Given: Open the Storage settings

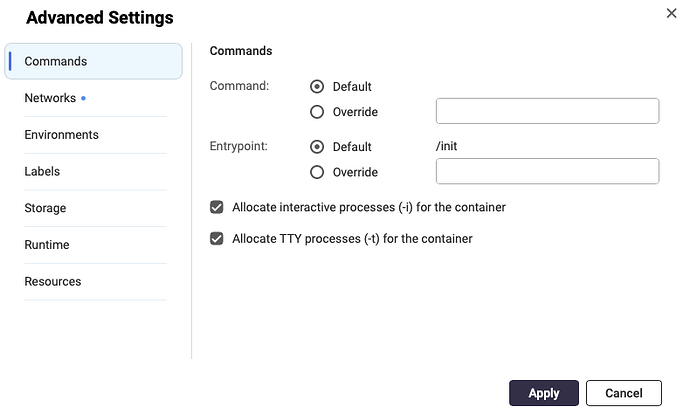Looking at the screenshot, I should pos(45,208).
